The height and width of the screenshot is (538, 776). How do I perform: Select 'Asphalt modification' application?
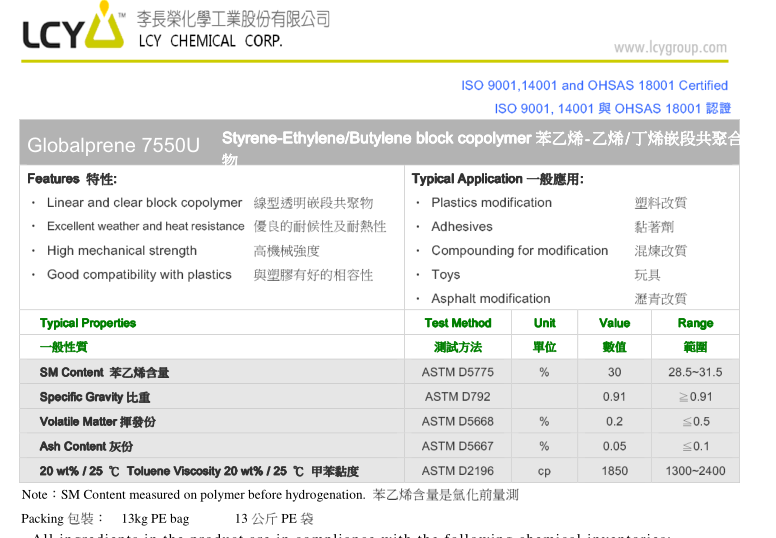point(490,298)
